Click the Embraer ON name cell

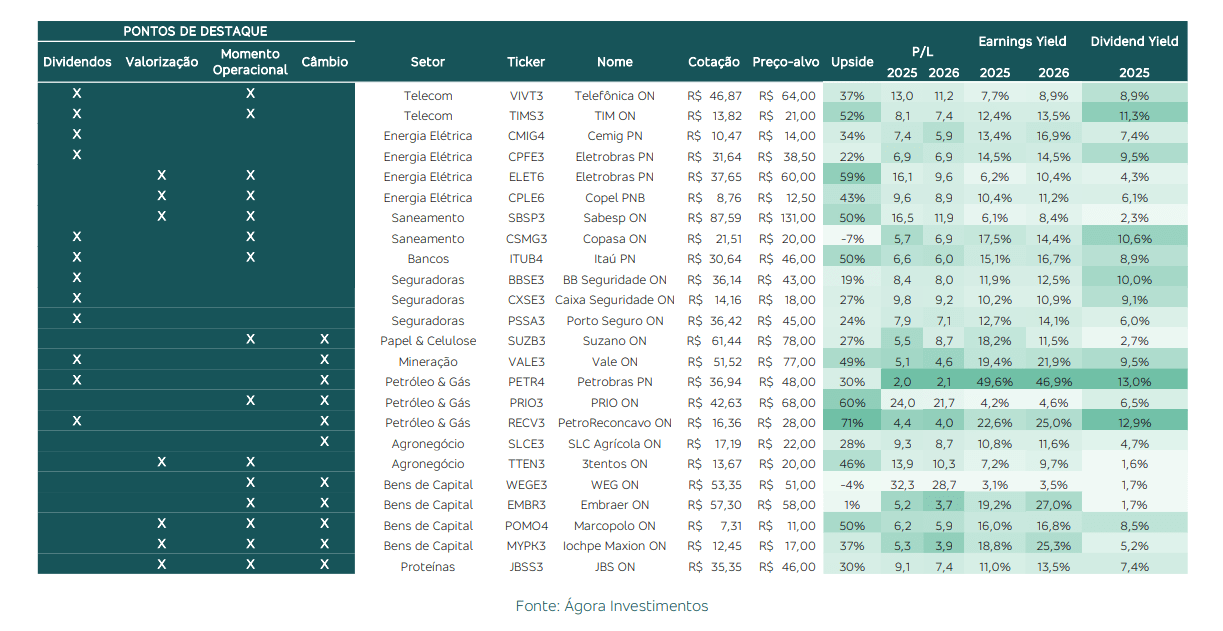pyautogui.click(x=614, y=505)
